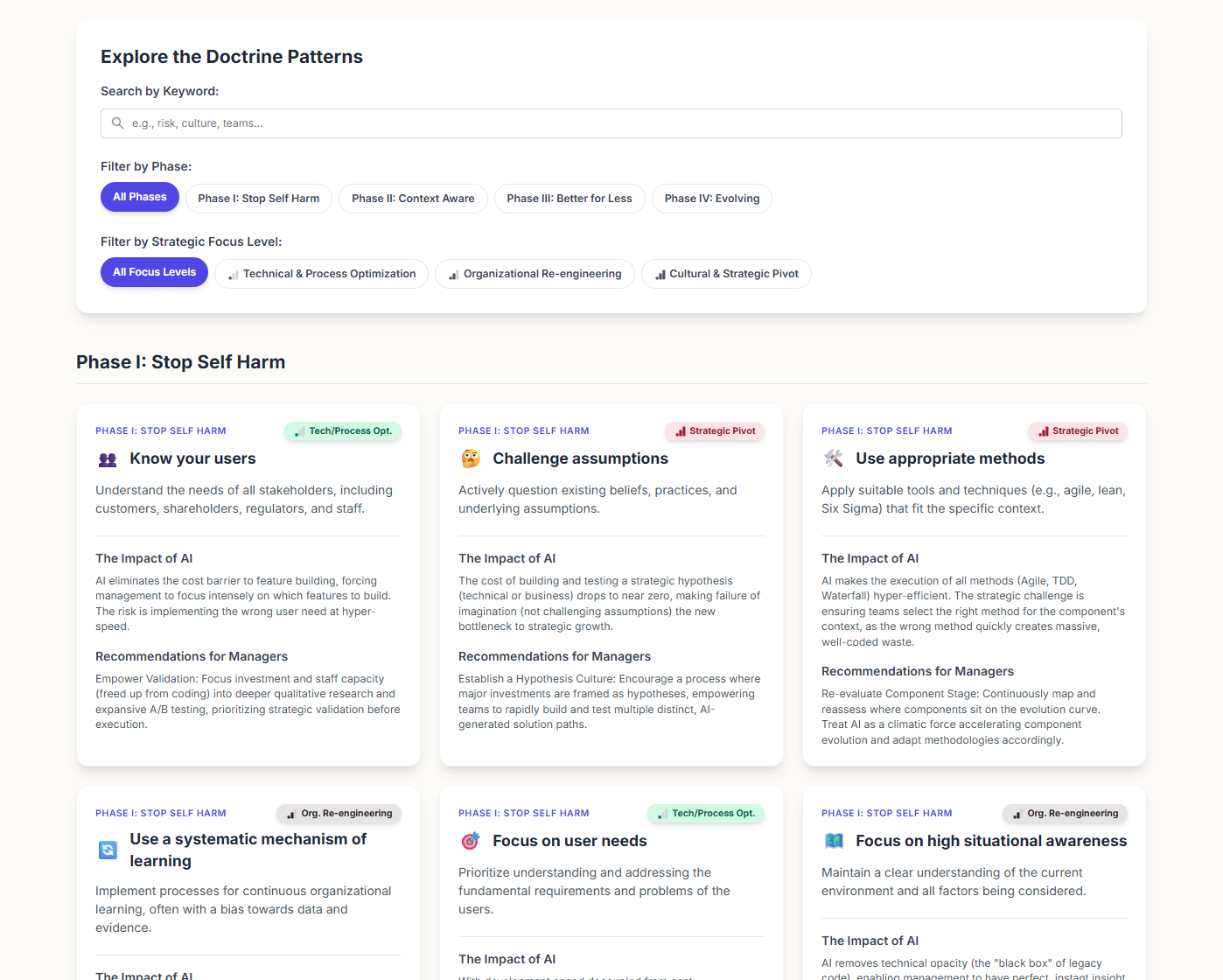The height and width of the screenshot is (980, 1223).
Task: Click the magnifying glass icon in the search bar
Action: click(x=118, y=123)
